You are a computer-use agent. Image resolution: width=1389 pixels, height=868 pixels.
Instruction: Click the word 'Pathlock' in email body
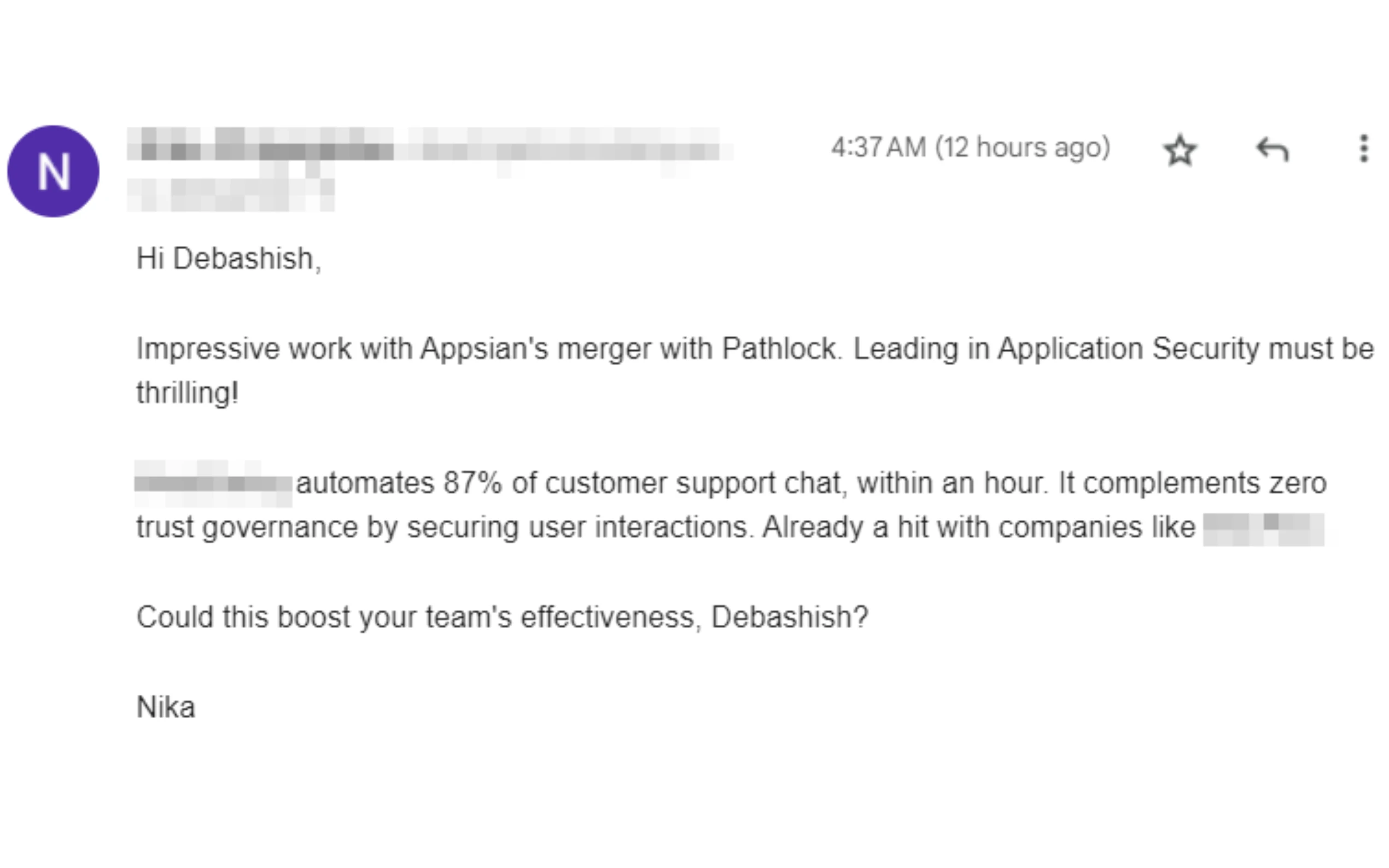(x=779, y=349)
